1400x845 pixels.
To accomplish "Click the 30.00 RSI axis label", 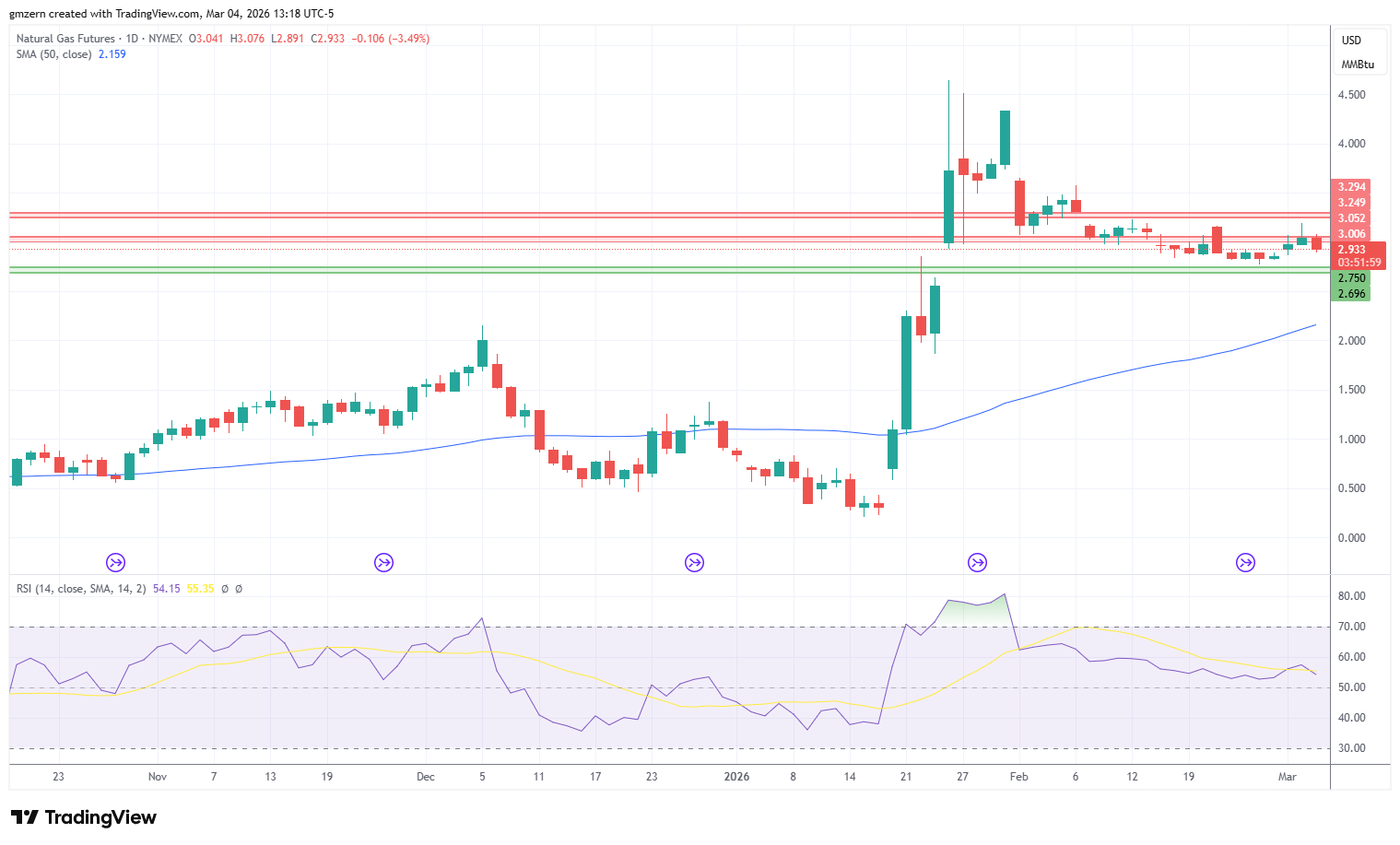I will (1352, 748).
